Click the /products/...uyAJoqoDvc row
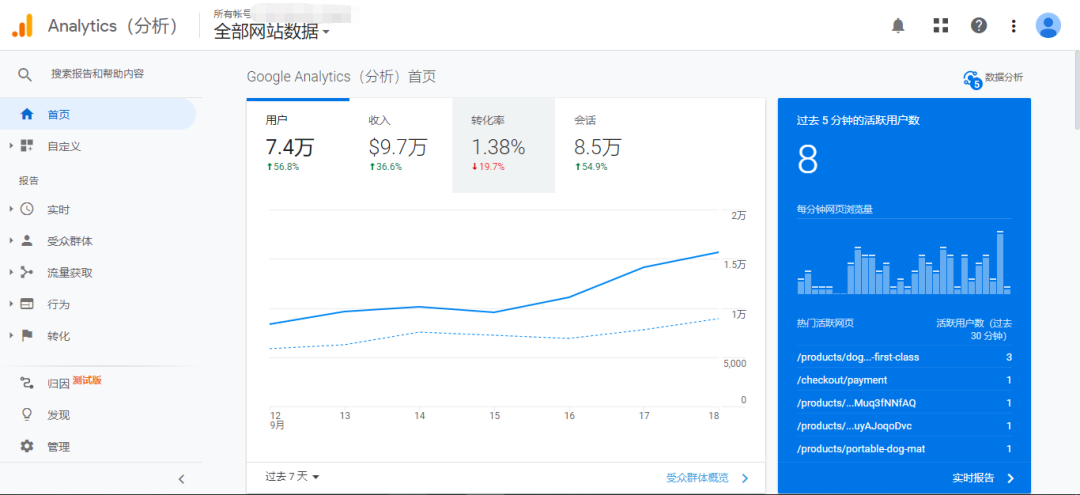1080x495 pixels. pos(904,426)
